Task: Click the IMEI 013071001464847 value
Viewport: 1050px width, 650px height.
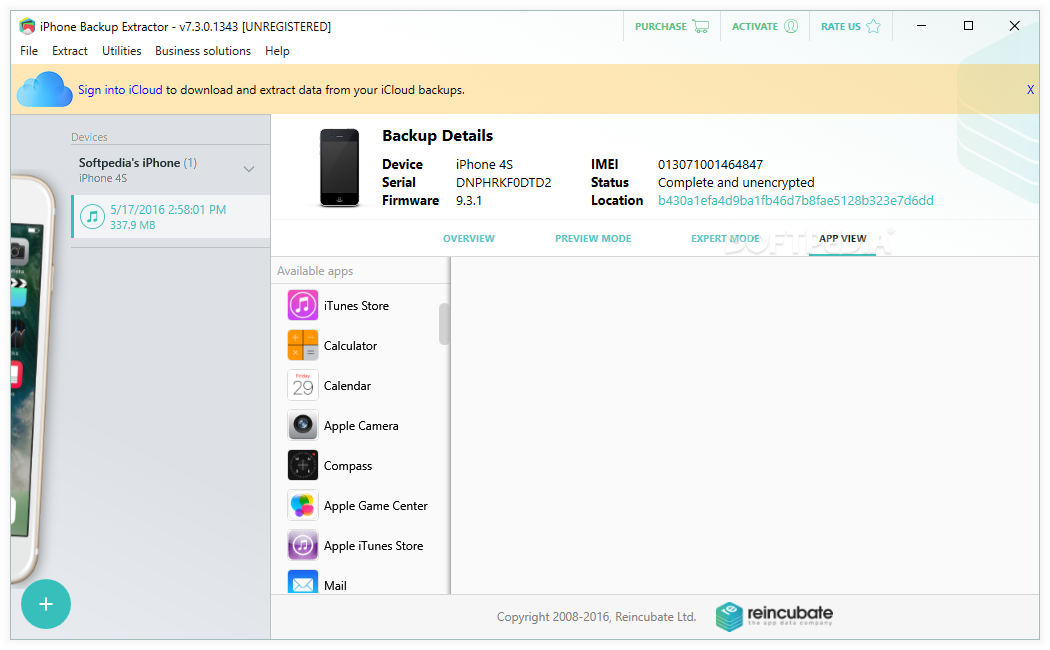Action: coord(710,164)
